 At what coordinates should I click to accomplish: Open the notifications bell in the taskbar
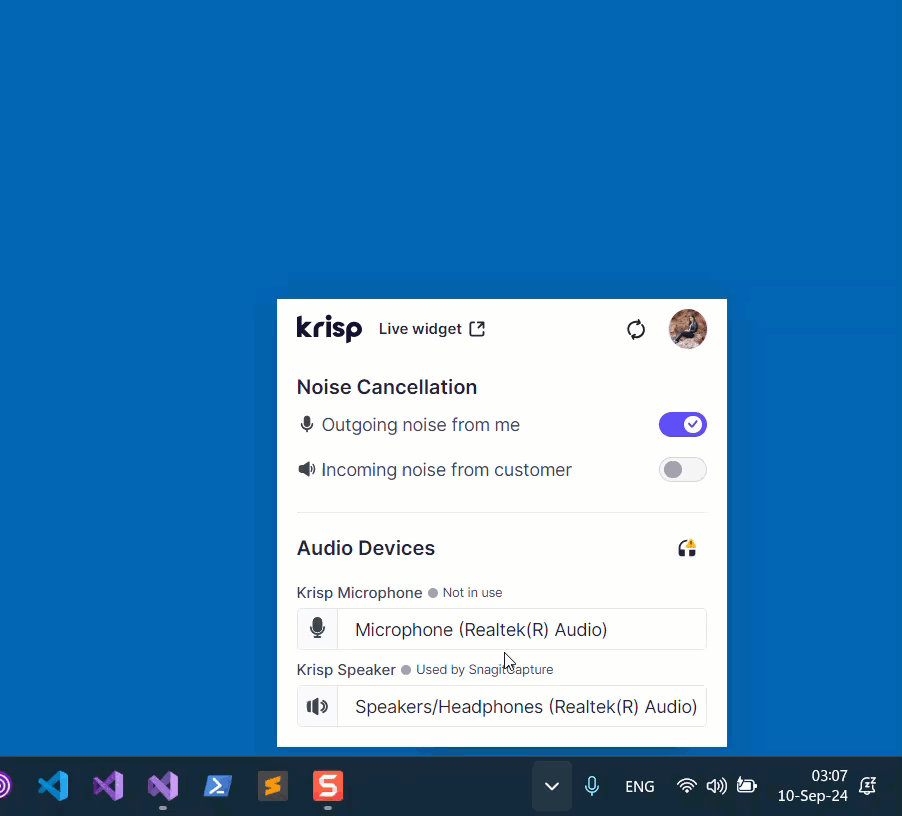(x=868, y=786)
